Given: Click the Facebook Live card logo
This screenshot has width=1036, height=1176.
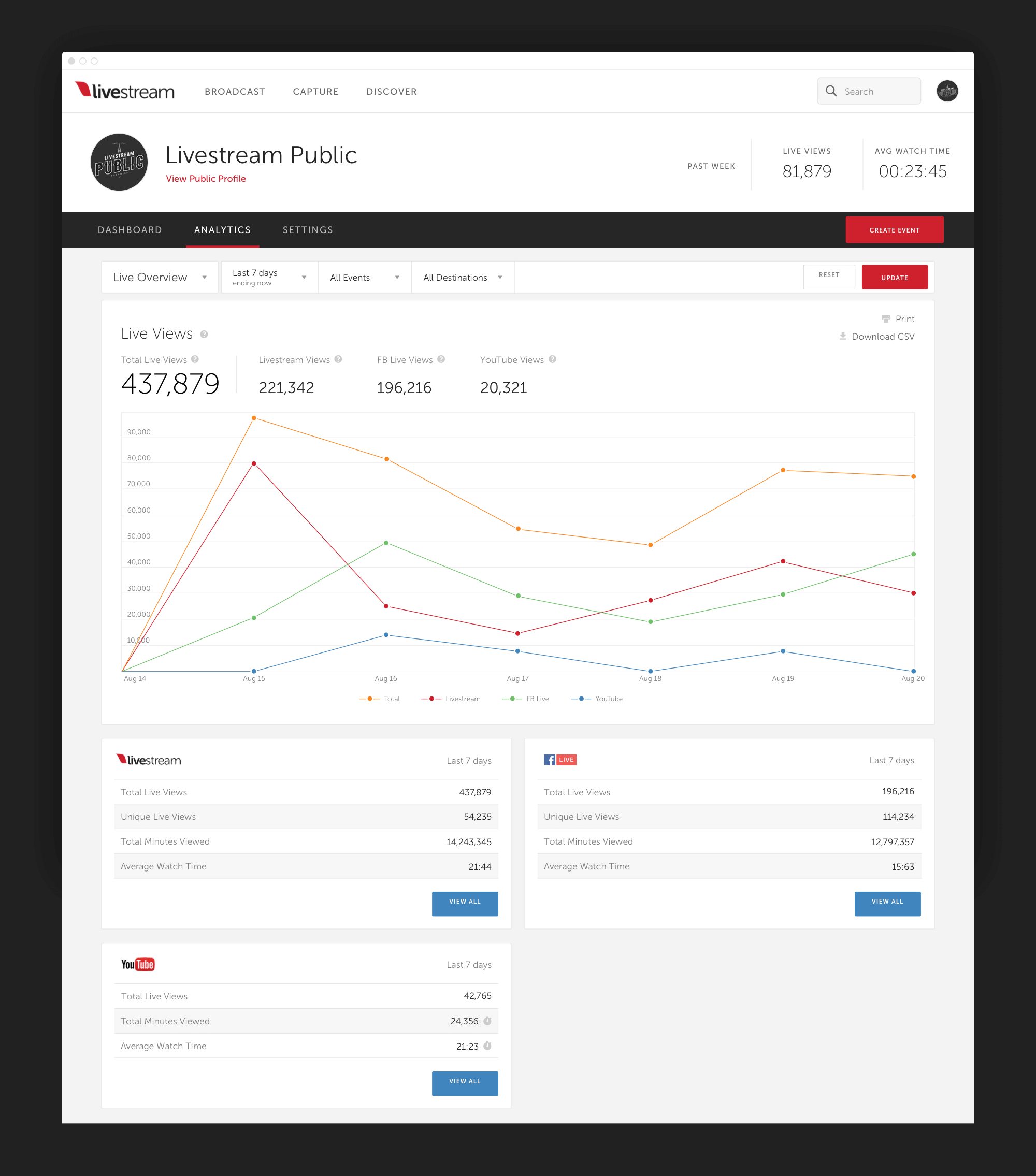Looking at the screenshot, I should click(560, 760).
